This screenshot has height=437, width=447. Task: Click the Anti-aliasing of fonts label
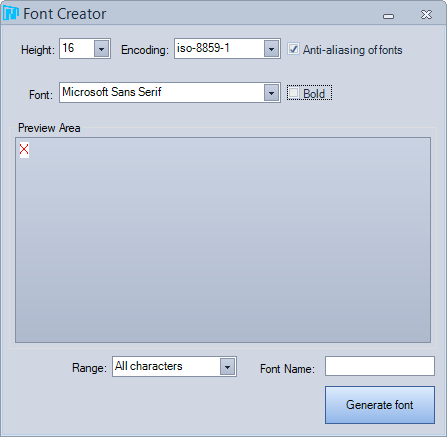click(352, 50)
